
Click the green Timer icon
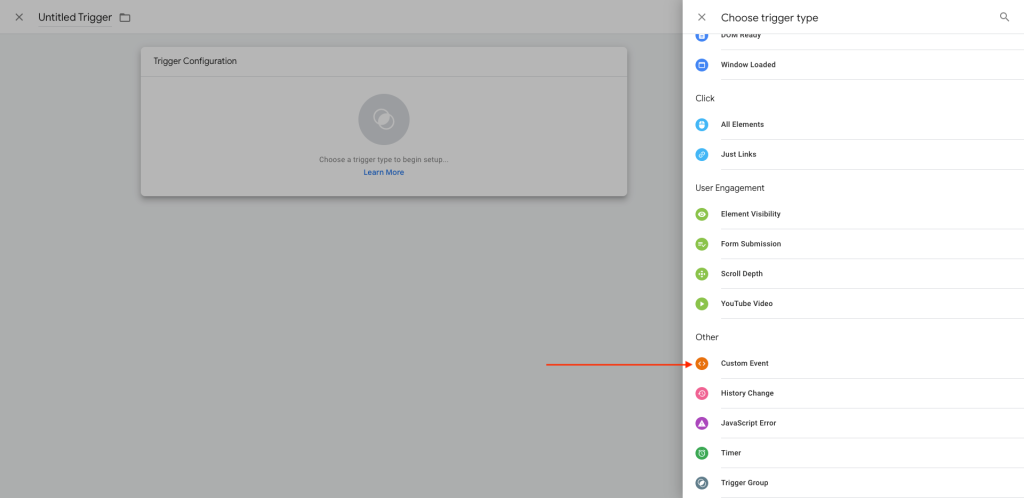[701, 453]
